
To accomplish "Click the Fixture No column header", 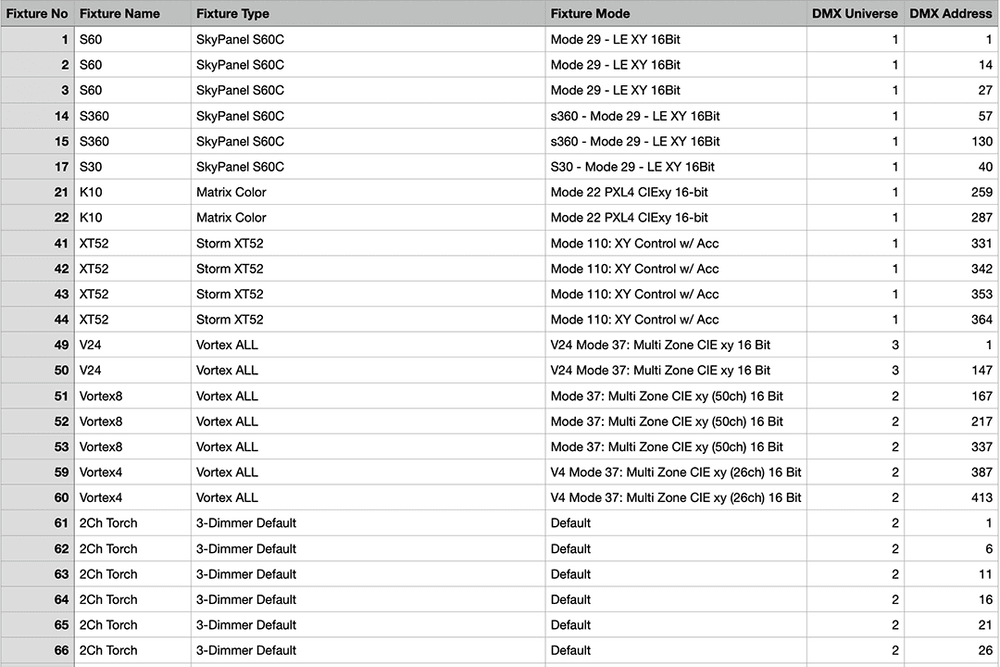I will point(37,14).
